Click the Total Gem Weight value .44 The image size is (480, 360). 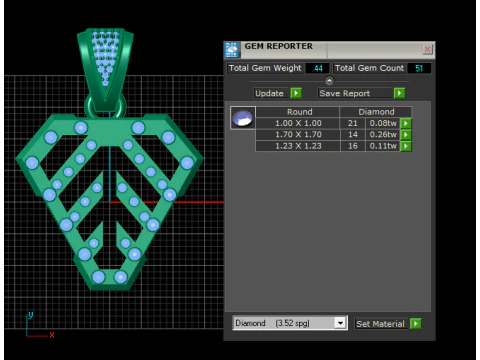click(318, 68)
